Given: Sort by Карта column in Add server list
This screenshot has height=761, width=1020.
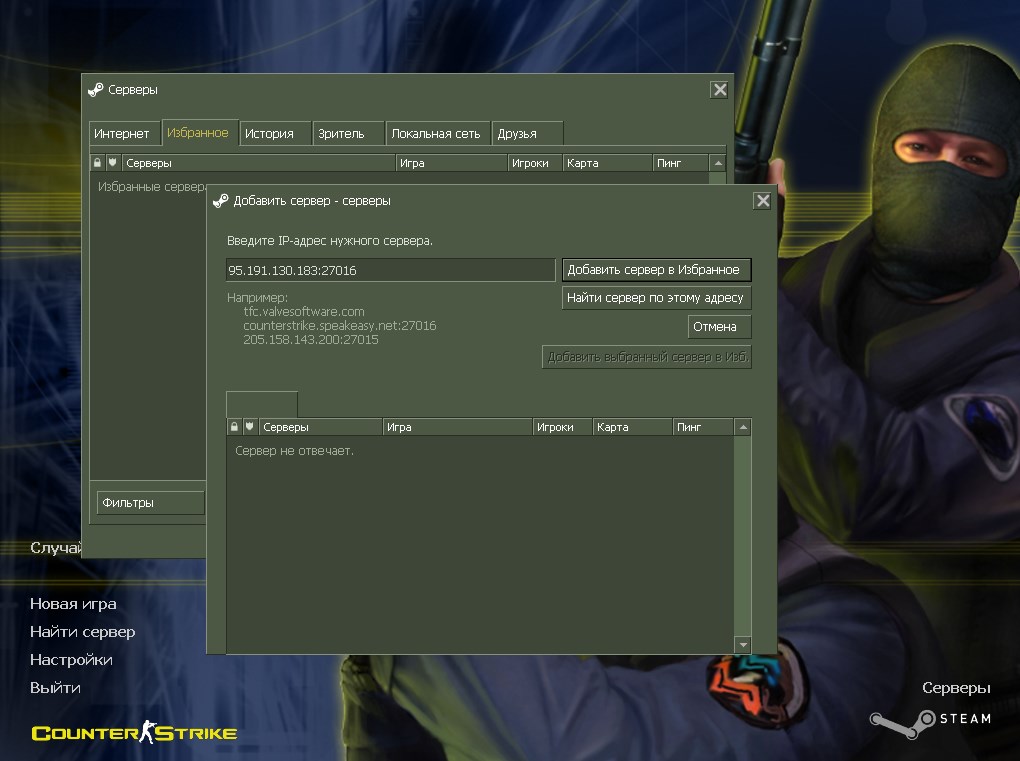Looking at the screenshot, I should [x=632, y=427].
